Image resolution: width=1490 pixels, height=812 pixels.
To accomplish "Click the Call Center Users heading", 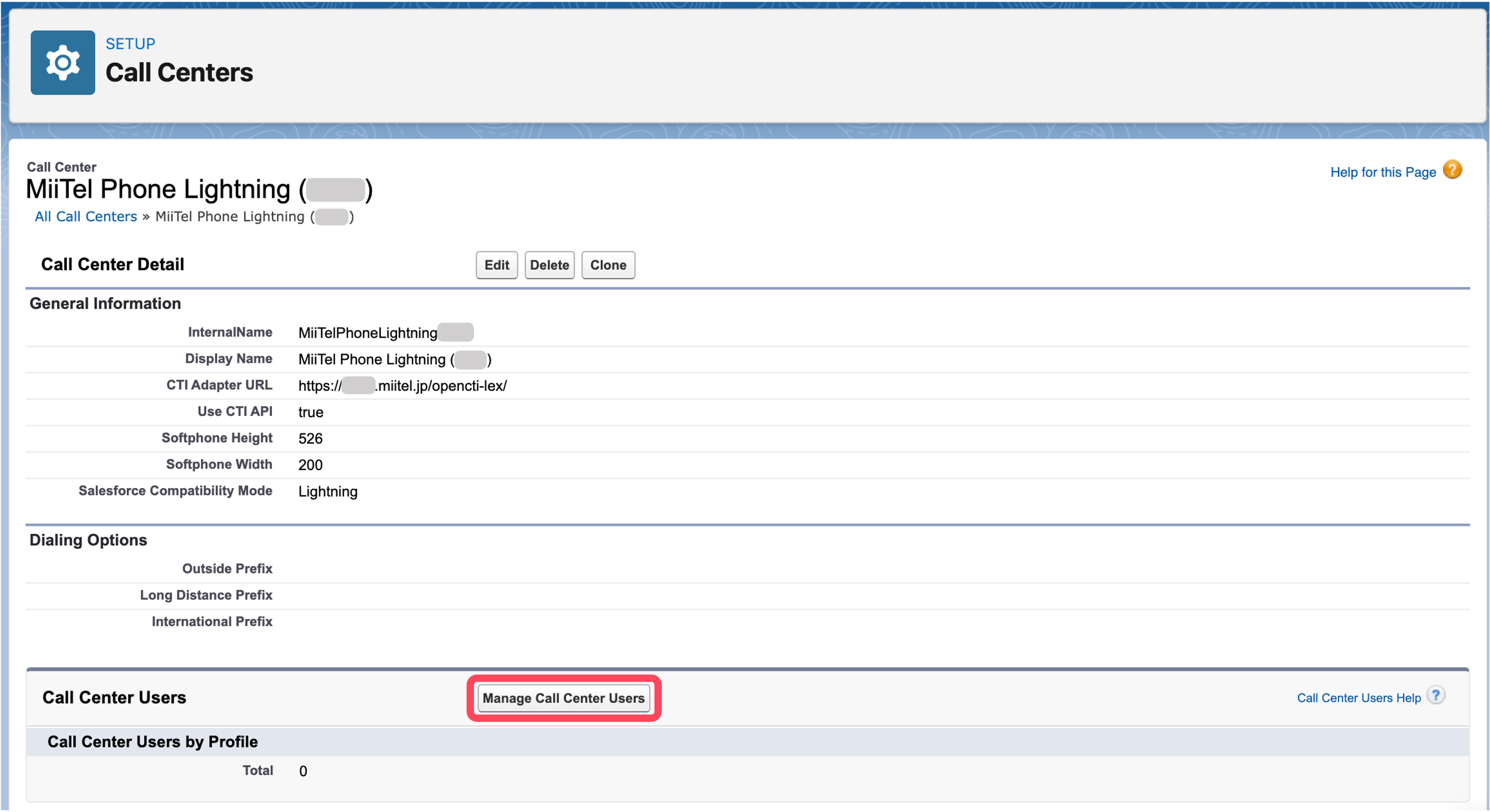I will click(114, 697).
